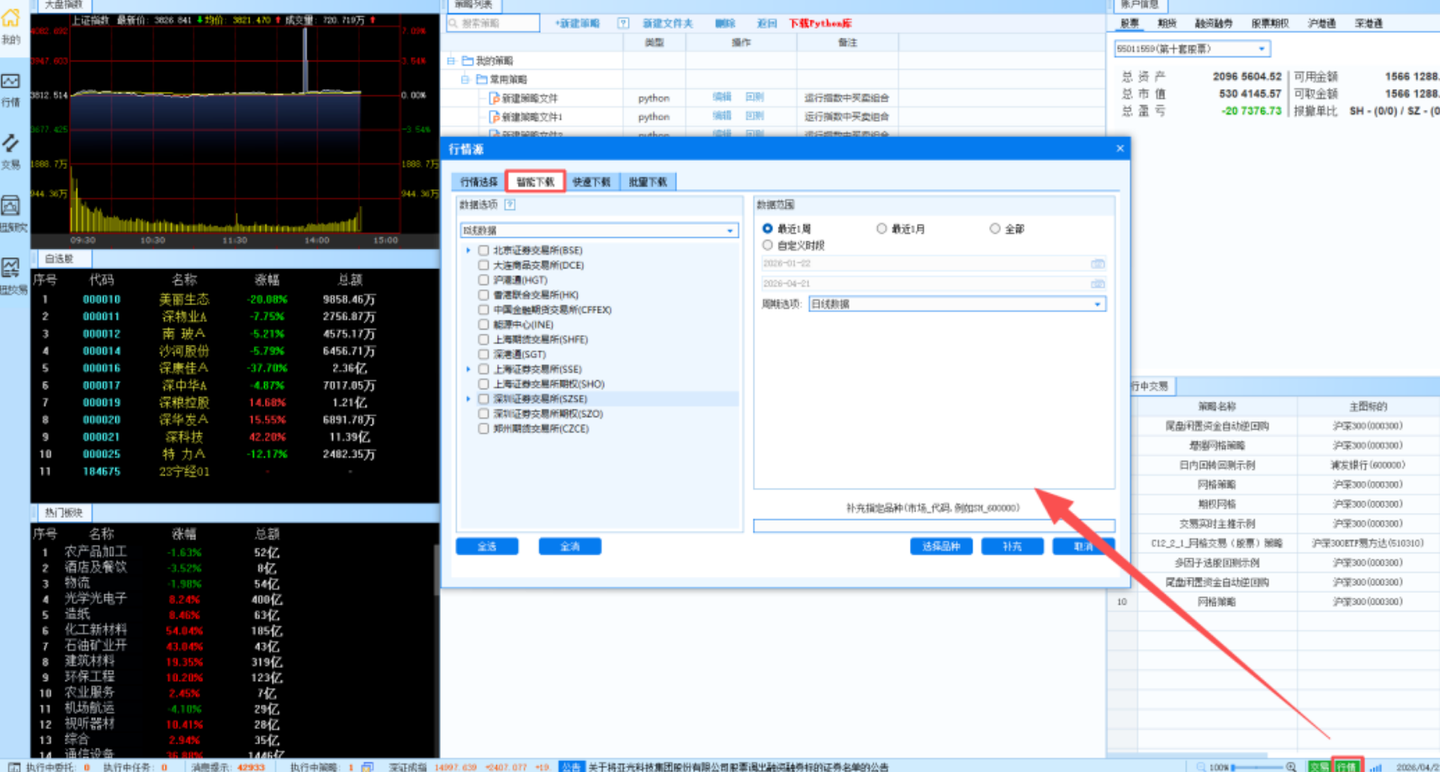
Task: Click the zoom slider in status bar
Action: click(1254, 767)
